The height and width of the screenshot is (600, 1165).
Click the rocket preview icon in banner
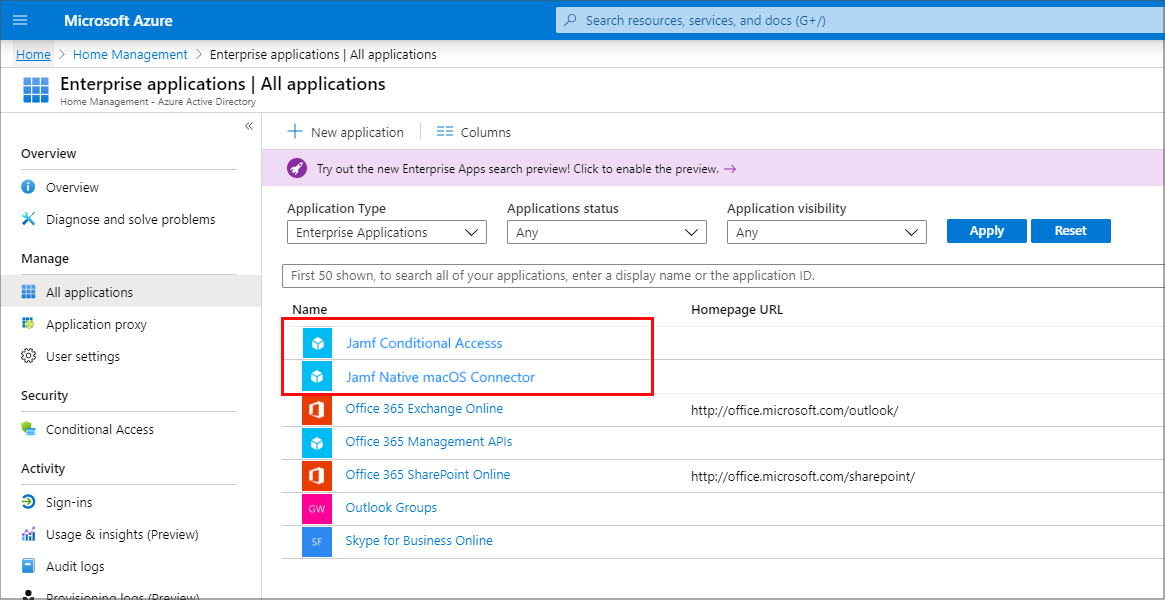point(297,169)
